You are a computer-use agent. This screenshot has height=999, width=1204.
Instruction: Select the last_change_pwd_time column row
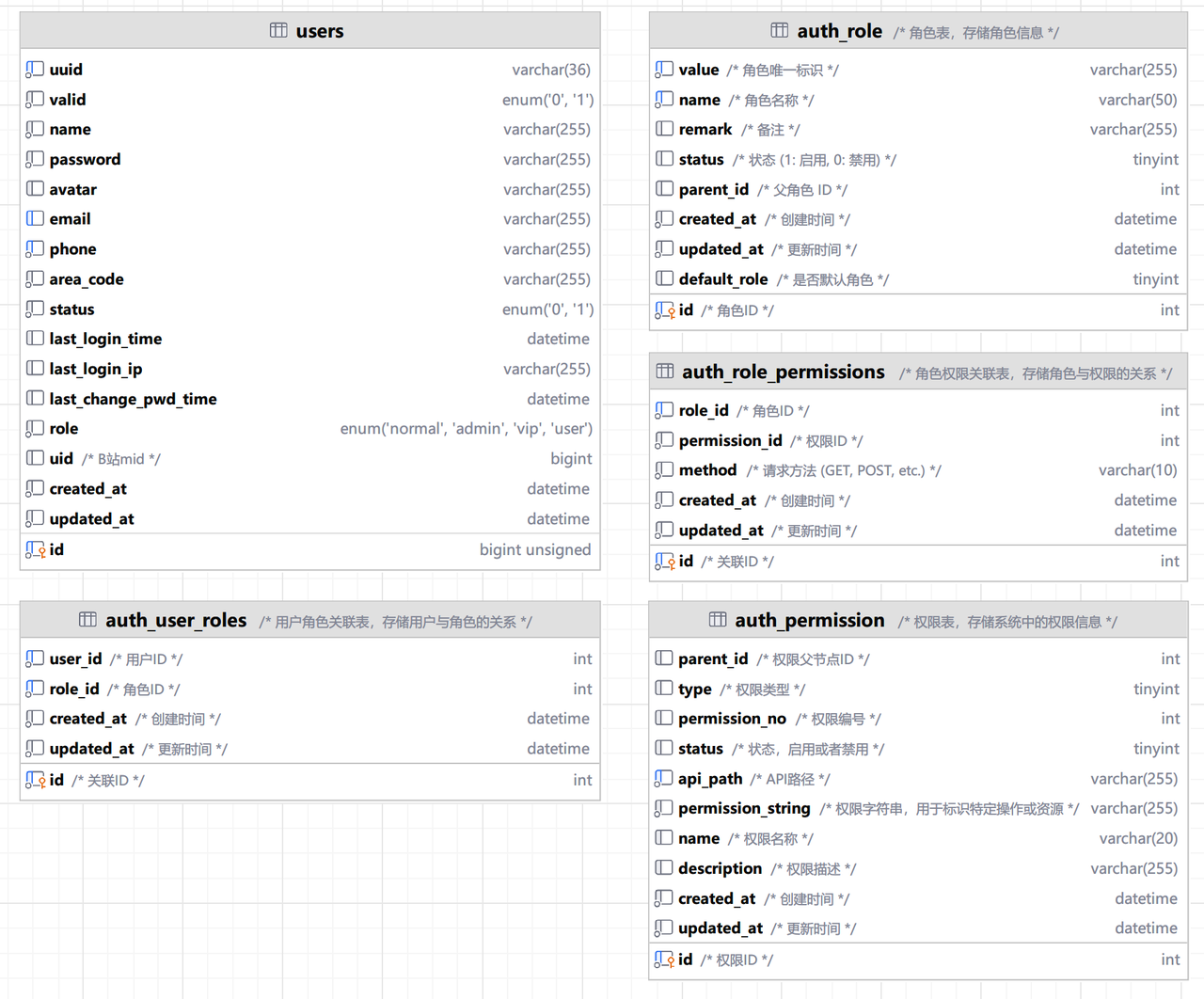tap(133, 399)
